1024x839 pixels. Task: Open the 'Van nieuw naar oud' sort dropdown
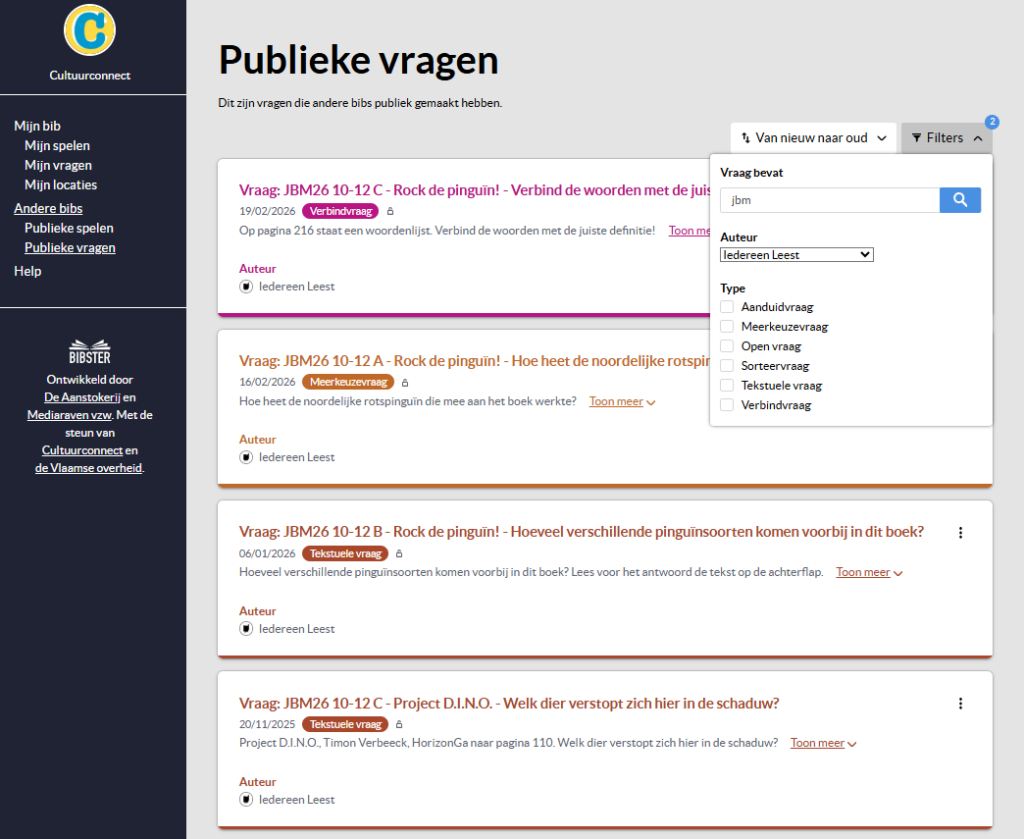813,138
